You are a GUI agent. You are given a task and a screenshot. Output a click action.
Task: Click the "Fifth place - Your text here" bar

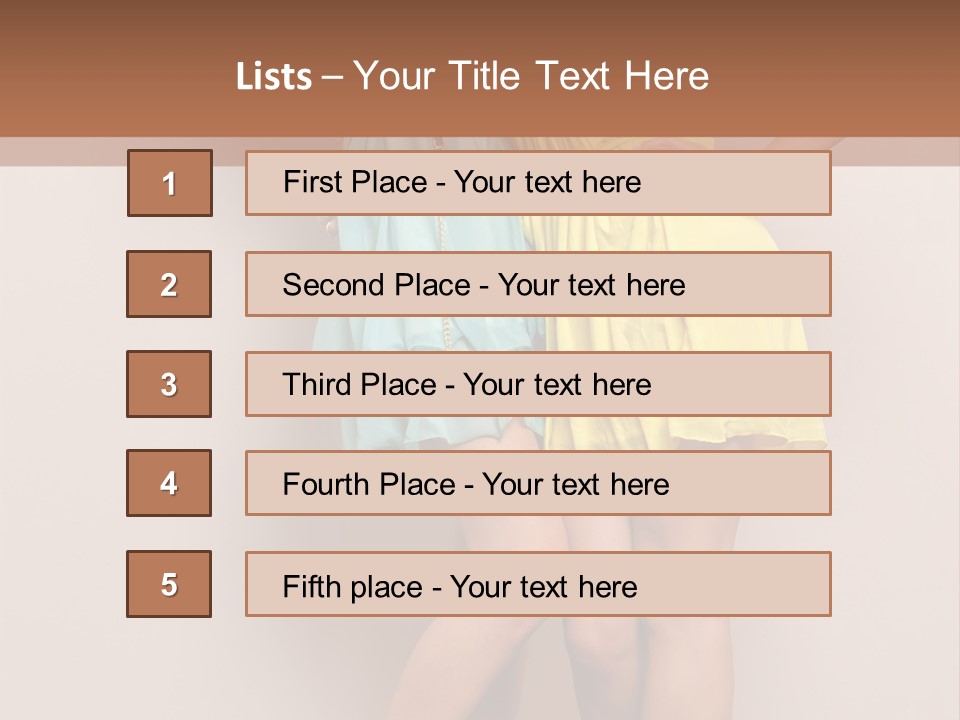538,584
